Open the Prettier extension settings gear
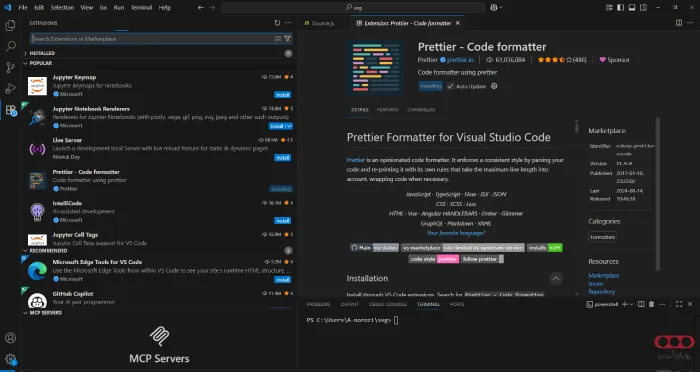The height and width of the screenshot is (372, 700). click(x=494, y=86)
